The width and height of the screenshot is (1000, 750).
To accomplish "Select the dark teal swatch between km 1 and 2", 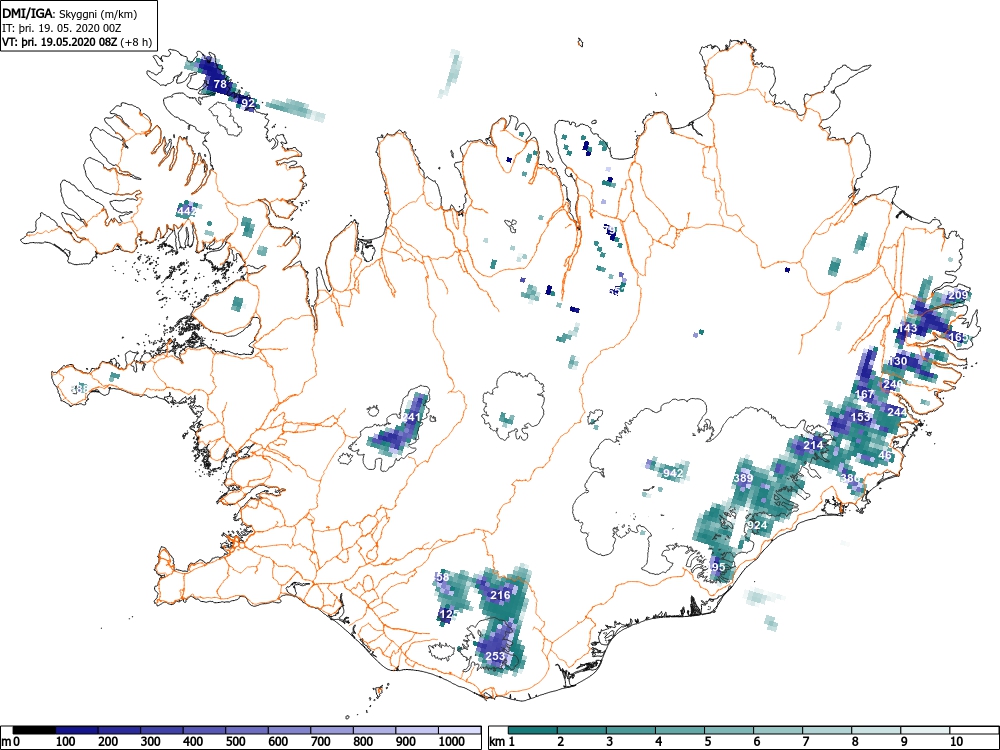I will (533, 730).
